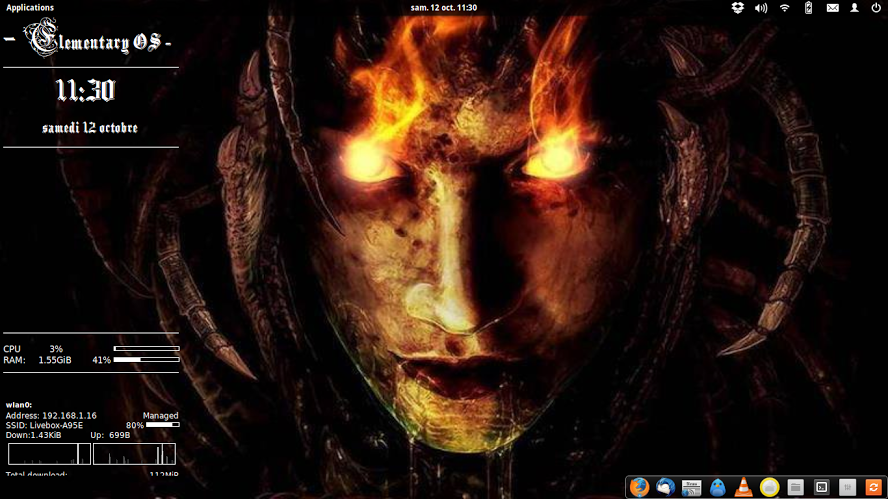This screenshot has width=888, height=499.
Task: Click the CPU usage bar
Action: pyautogui.click(x=146, y=348)
